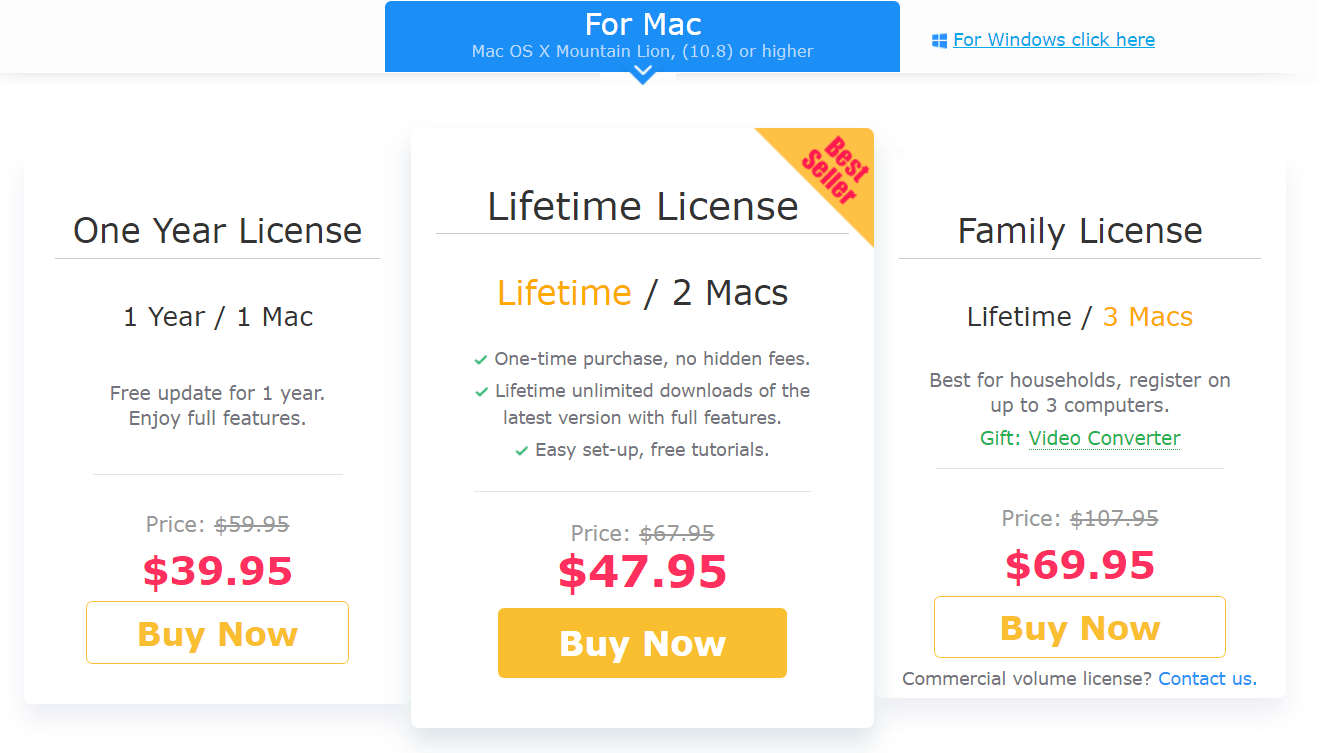Screen dimensions: 1340x753
Task: Click checkmark beside Lifetime unlimited downloads
Action: click(x=482, y=392)
